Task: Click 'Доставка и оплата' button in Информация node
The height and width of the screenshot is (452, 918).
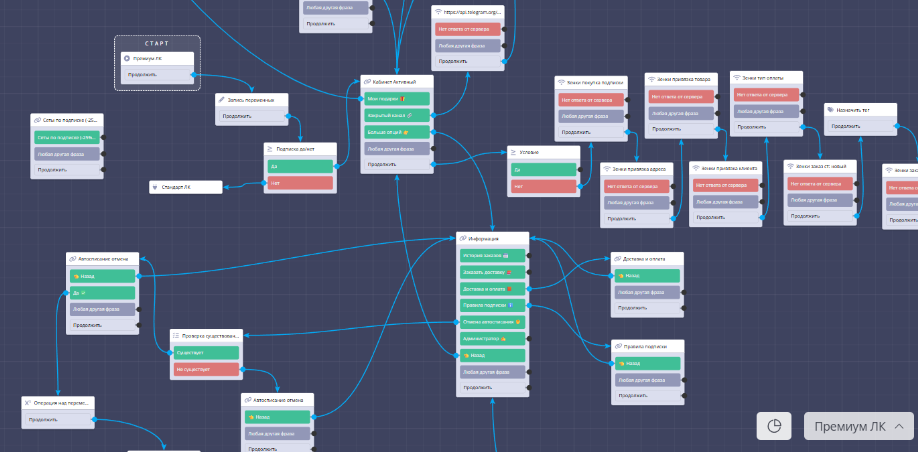Action: [x=492, y=288]
